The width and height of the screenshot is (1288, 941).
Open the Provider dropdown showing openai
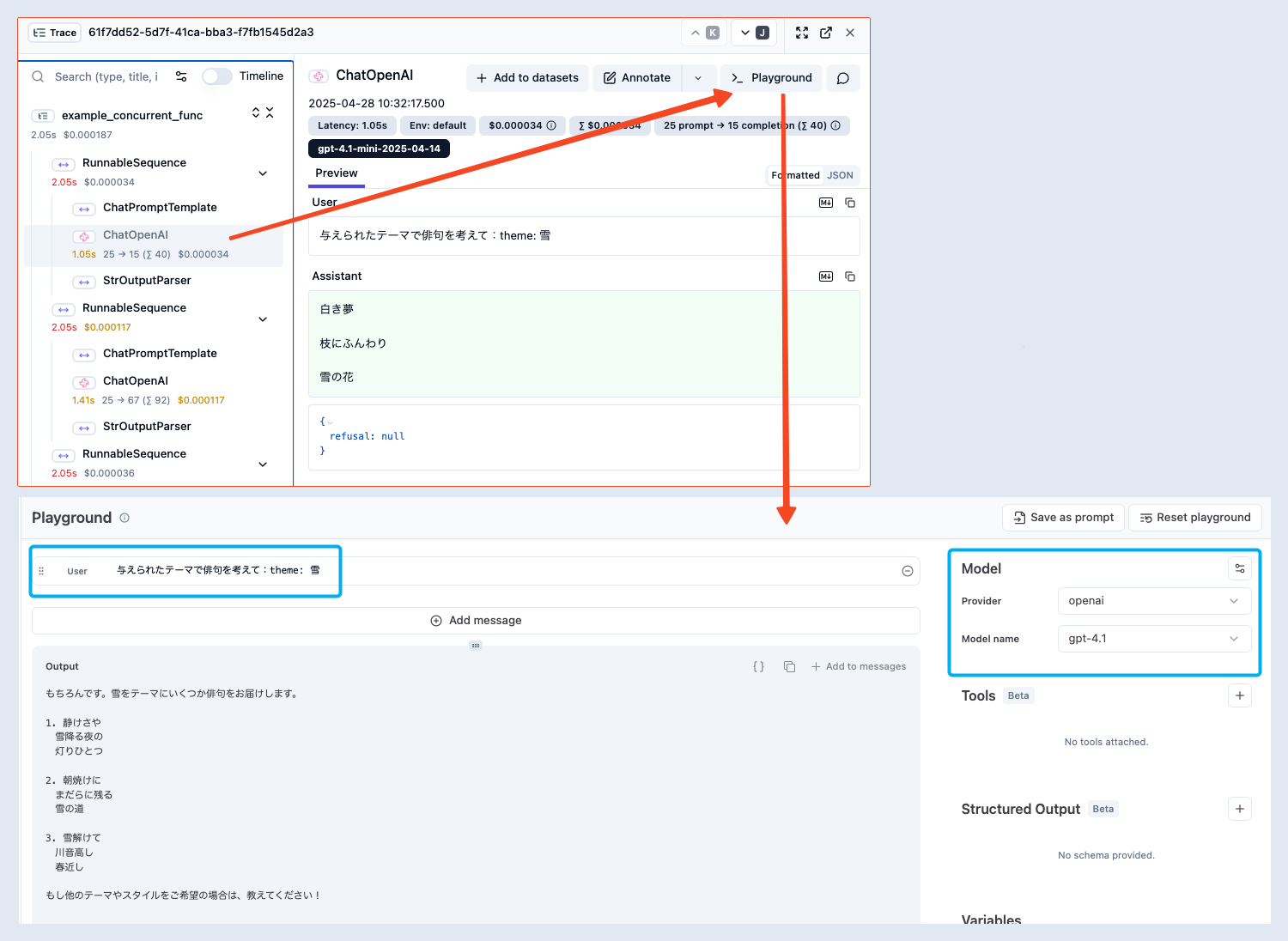tap(1154, 601)
